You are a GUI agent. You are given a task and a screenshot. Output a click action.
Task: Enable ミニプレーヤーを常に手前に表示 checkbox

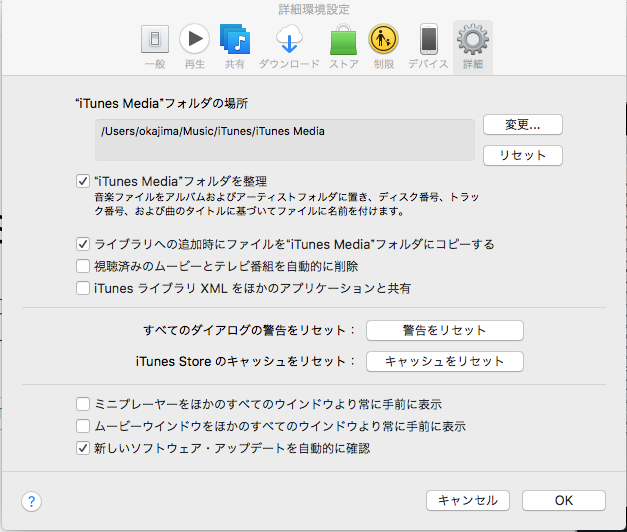point(83,404)
